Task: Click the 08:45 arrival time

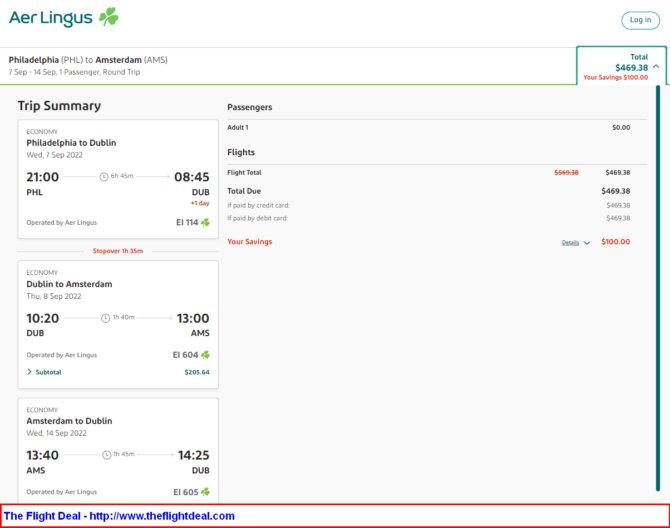Action: [191, 177]
